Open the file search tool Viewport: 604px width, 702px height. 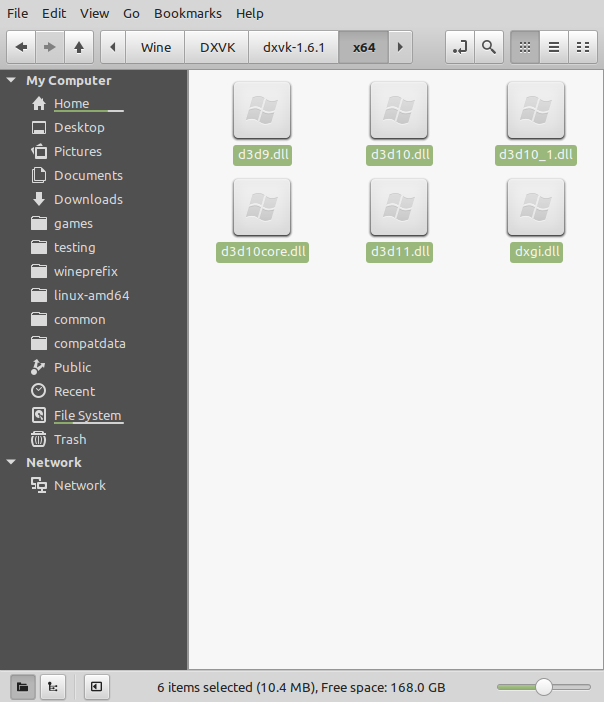[x=489, y=47]
